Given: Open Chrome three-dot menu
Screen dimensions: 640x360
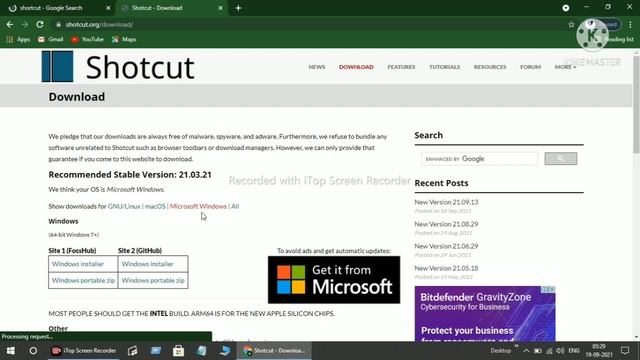Looking at the screenshot, I should click(x=630, y=24).
